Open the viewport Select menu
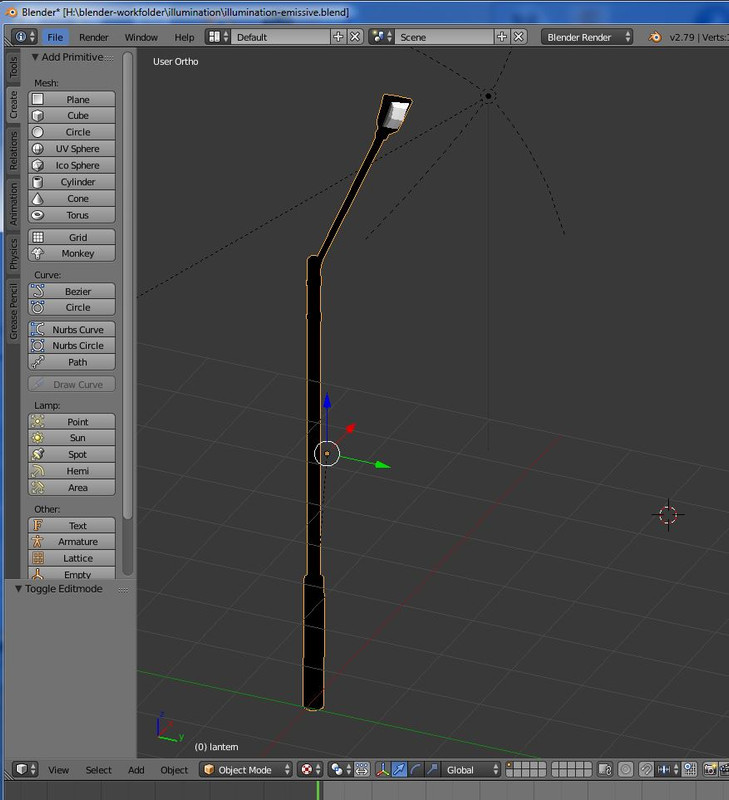The height and width of the screenshot is (800, 729). point(98,770)
